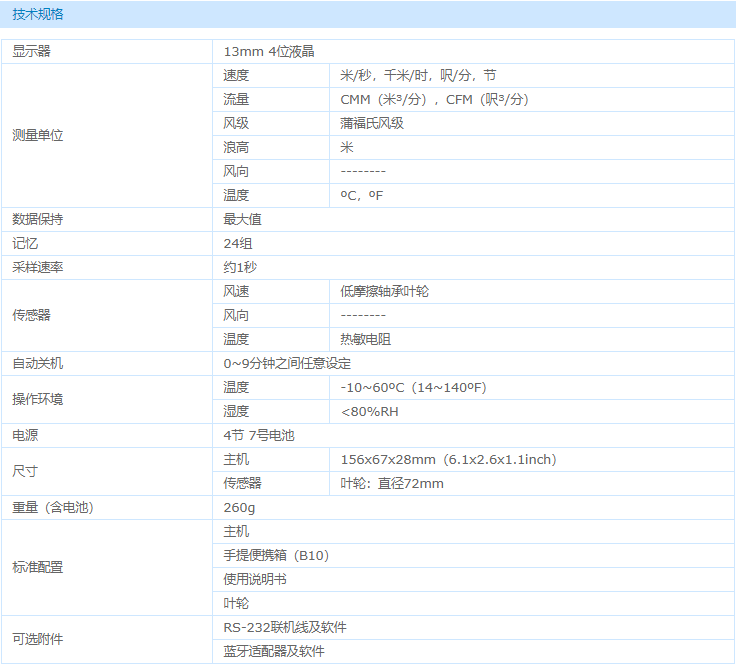
Task: Select the 低摩擦轴承叶轮 sensor value
Action: click(385, 291)
